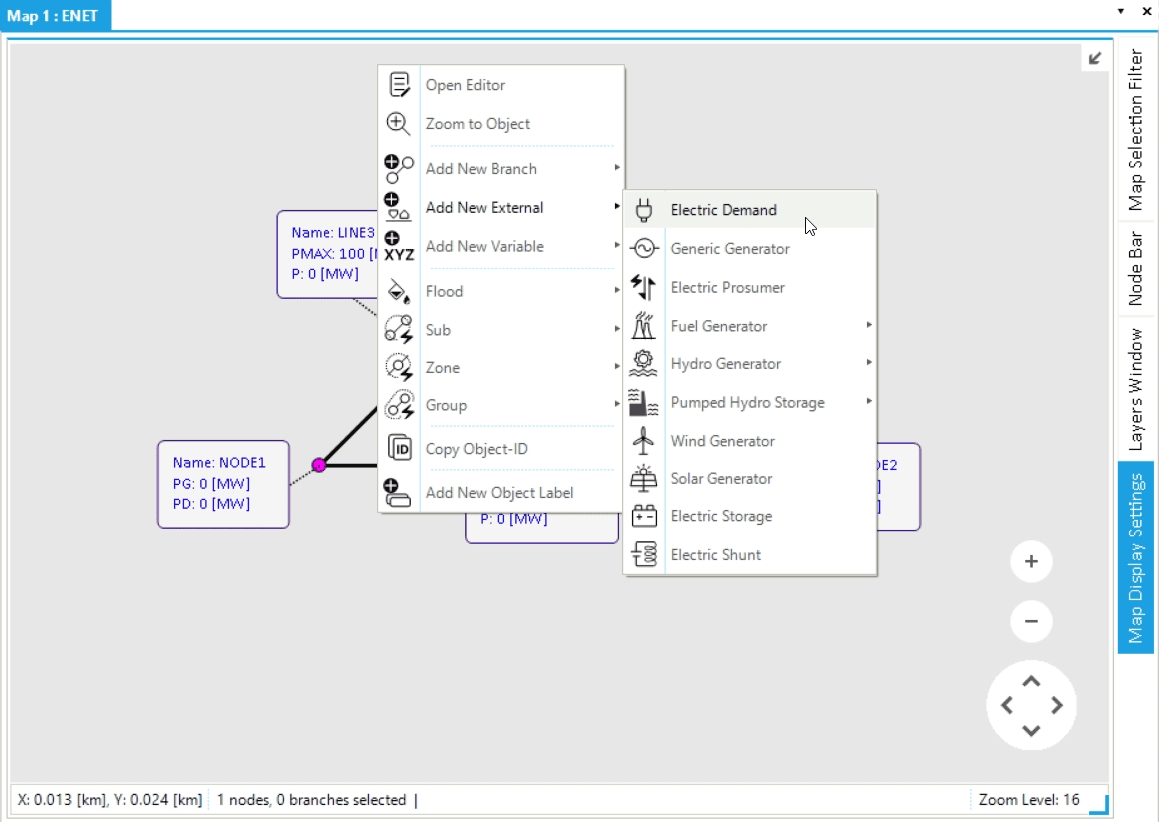Expand the Fuel Generator submenu arrow
Screen dimensions: 1159x822
point(869,325)
